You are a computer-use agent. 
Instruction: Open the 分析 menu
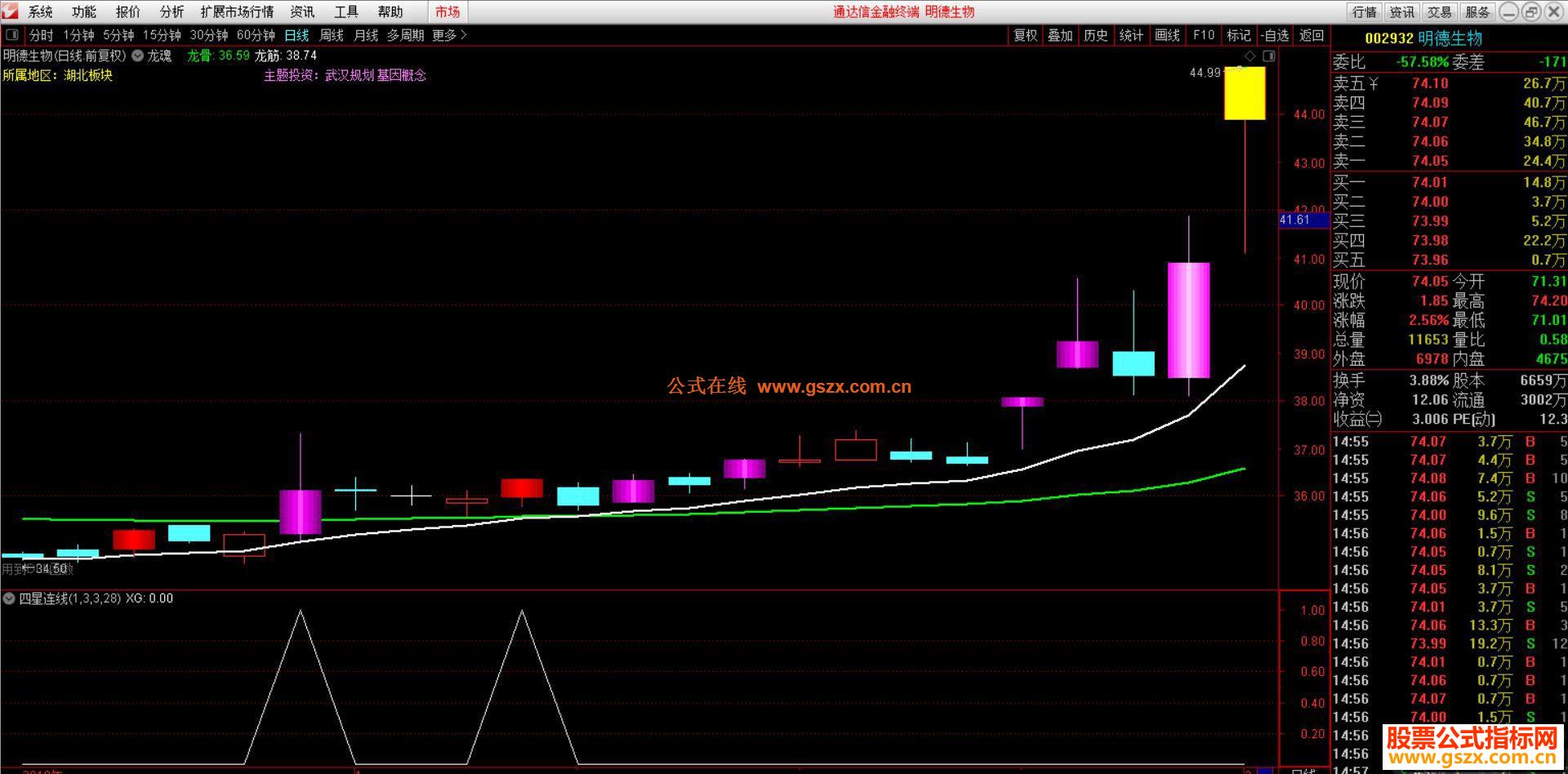click(172, 11)
